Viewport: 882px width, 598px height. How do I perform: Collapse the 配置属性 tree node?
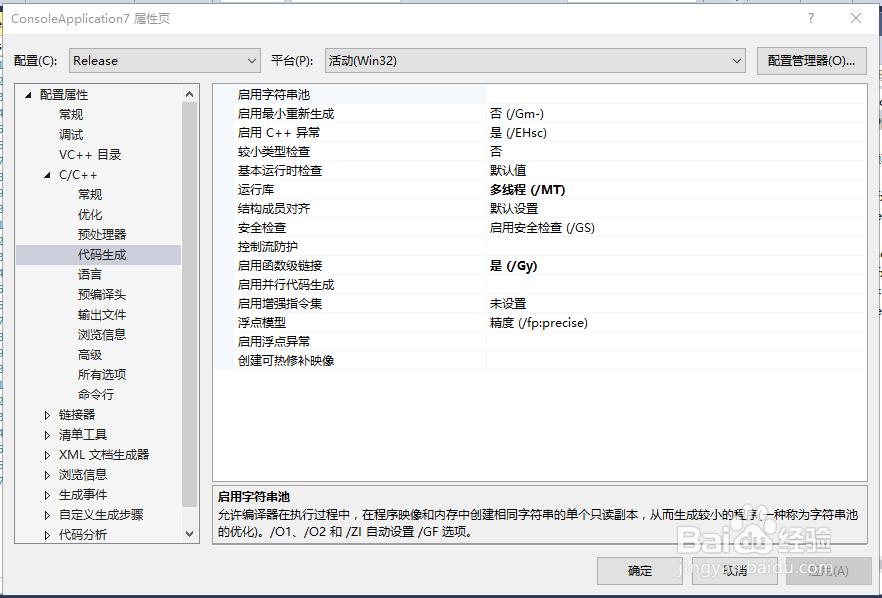28,93
